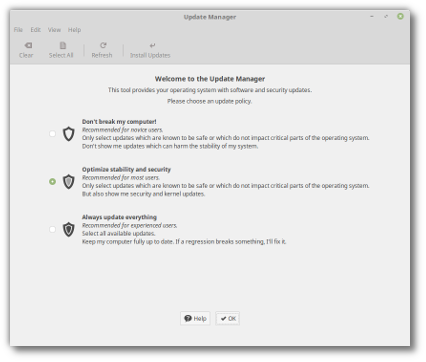Click the shield icon beside Optimize stability and security
The image size is (426, 362).
pos(69,182)
